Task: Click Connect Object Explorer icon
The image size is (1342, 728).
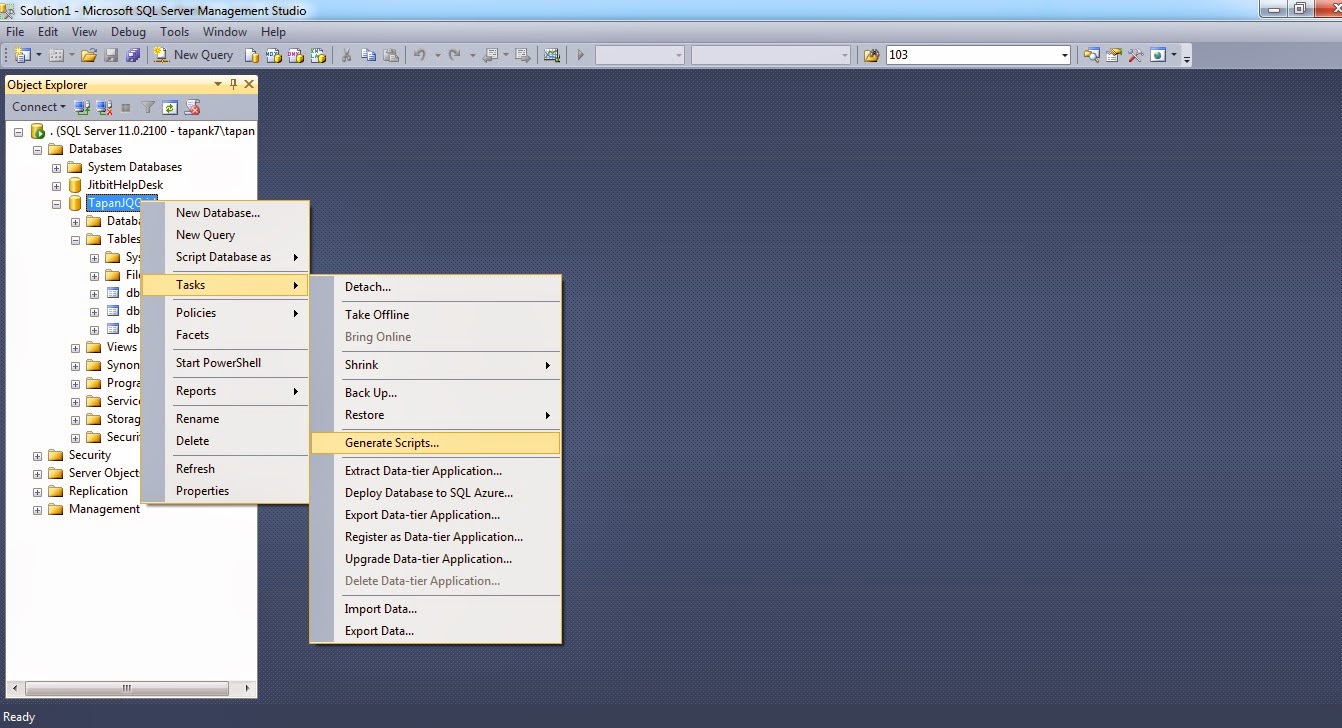Action: (x=83, y=107)
